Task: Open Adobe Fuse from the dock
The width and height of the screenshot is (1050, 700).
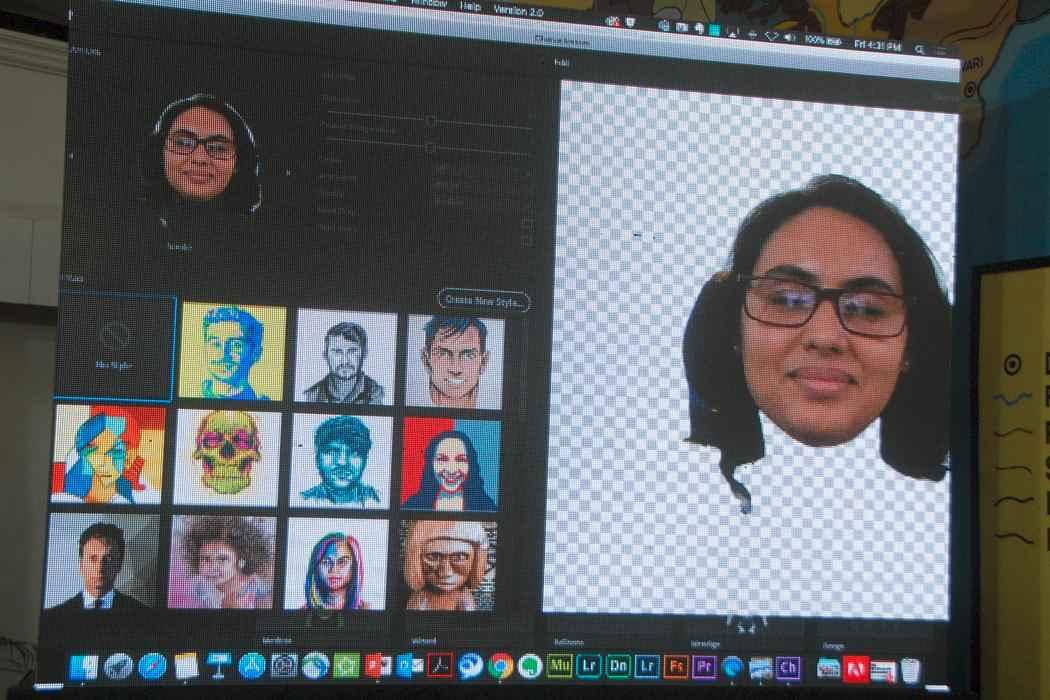Action: pos(676,667)
